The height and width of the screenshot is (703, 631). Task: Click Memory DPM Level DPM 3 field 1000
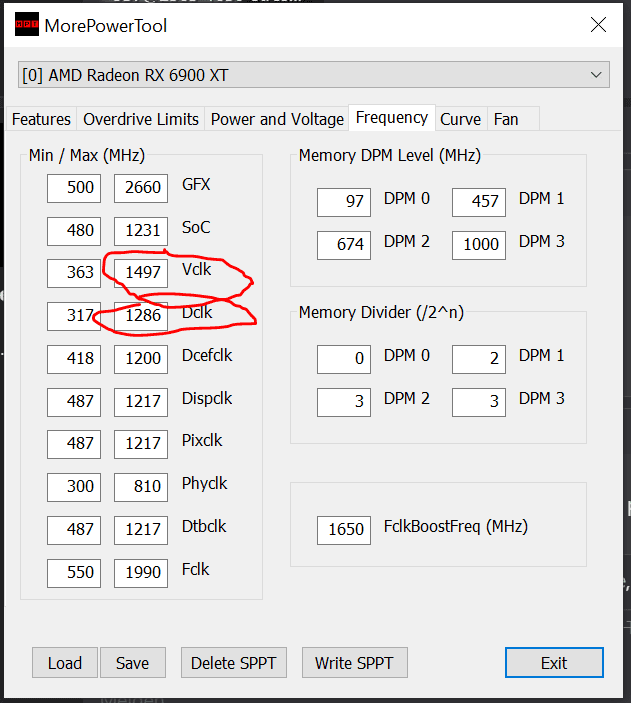(479, 245)
